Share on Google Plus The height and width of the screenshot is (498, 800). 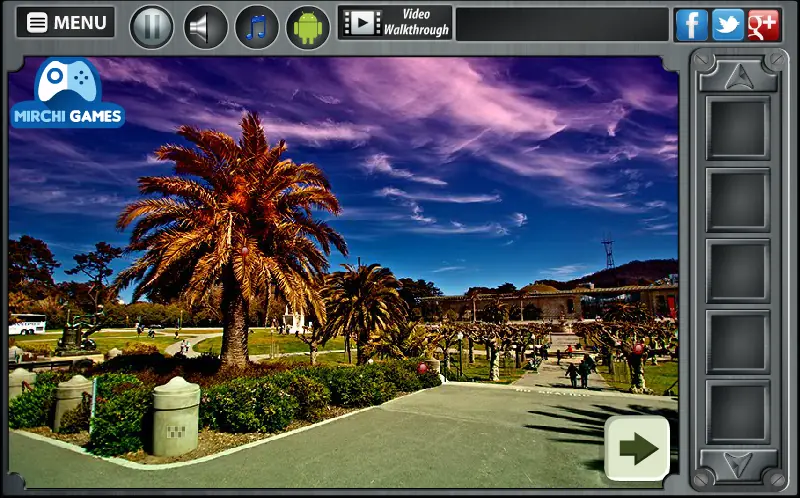763,24
